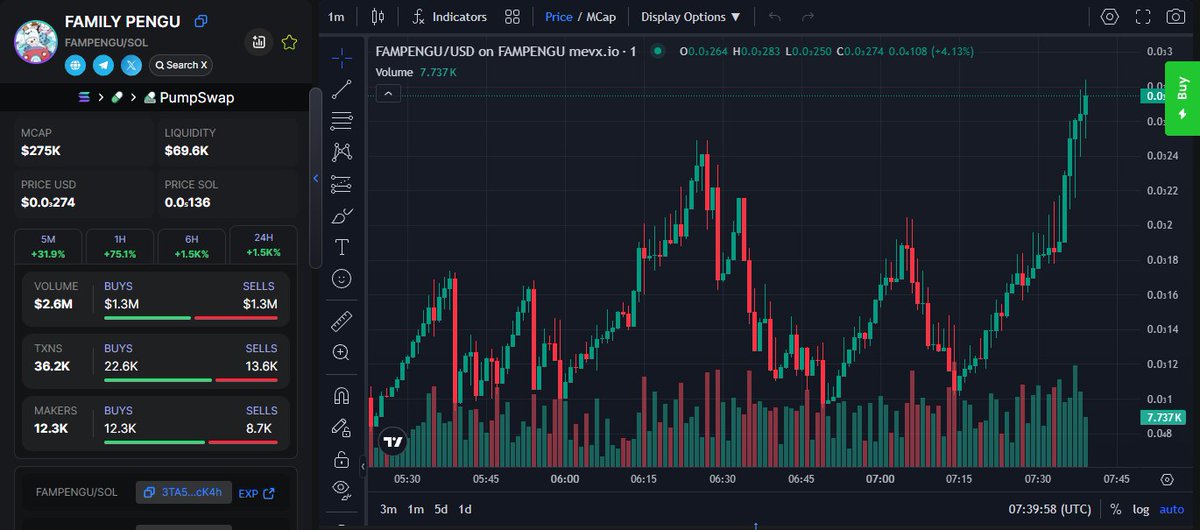Copy the 3TA5...cK4h pair address

pos(184,493)
